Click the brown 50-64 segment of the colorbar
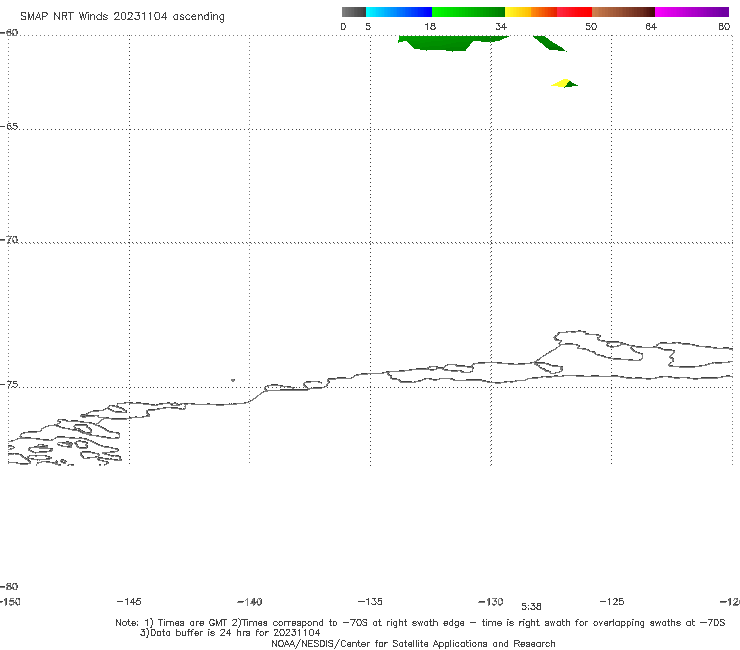 coord(623,12)
